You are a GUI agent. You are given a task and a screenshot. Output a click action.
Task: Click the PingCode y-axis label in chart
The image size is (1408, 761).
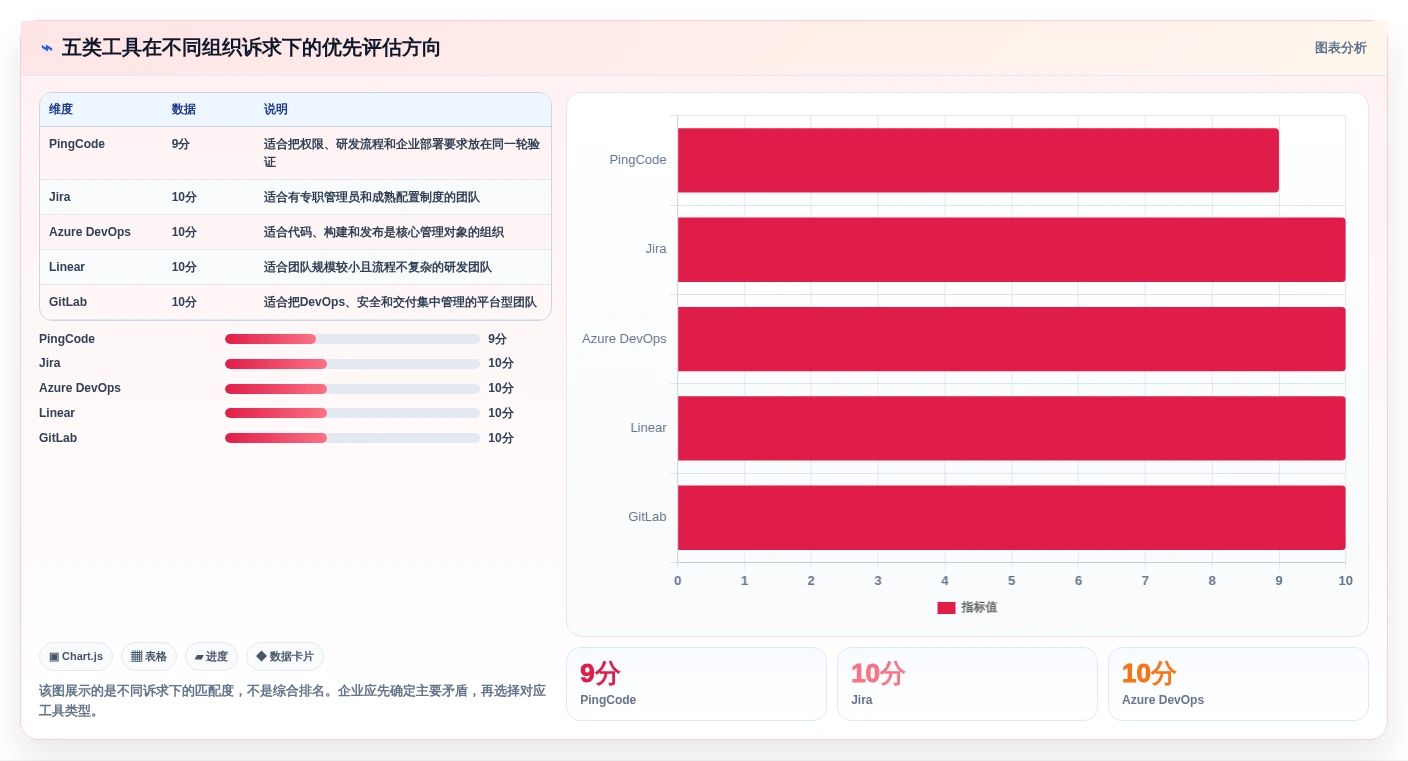(638, 160)
